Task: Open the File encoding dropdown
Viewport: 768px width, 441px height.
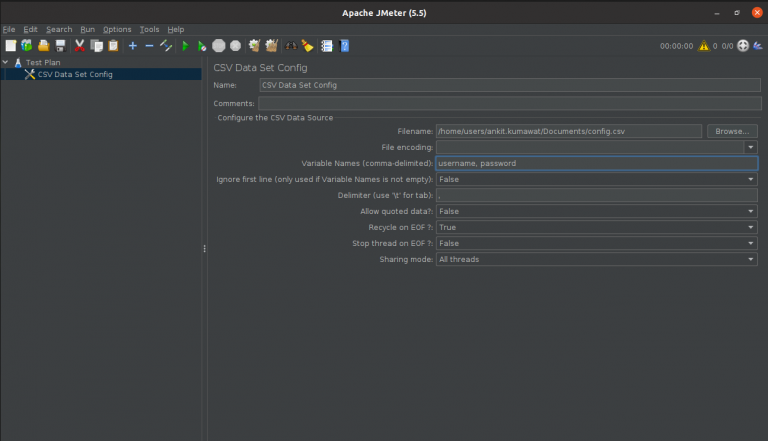Action: coord(750,147)
